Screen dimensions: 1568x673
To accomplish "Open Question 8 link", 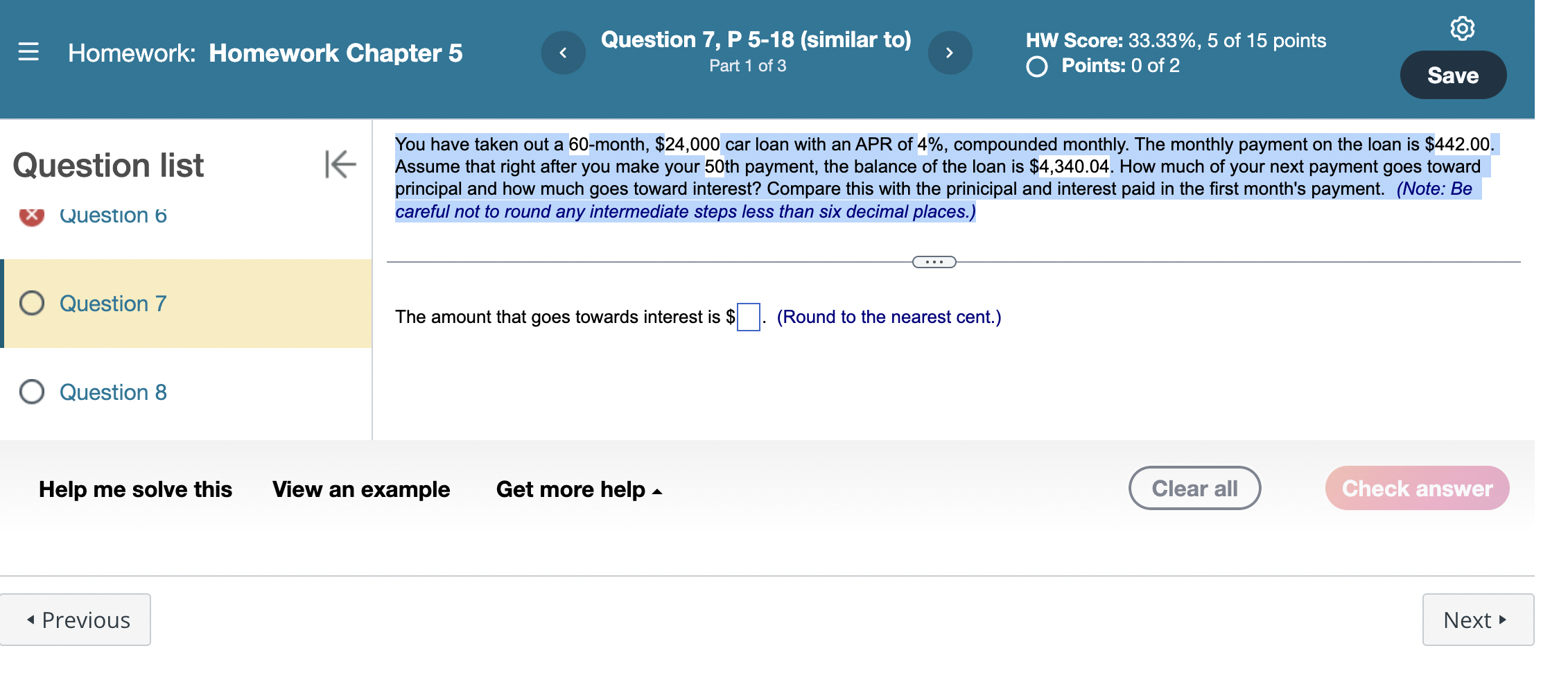I will (113, 392).
